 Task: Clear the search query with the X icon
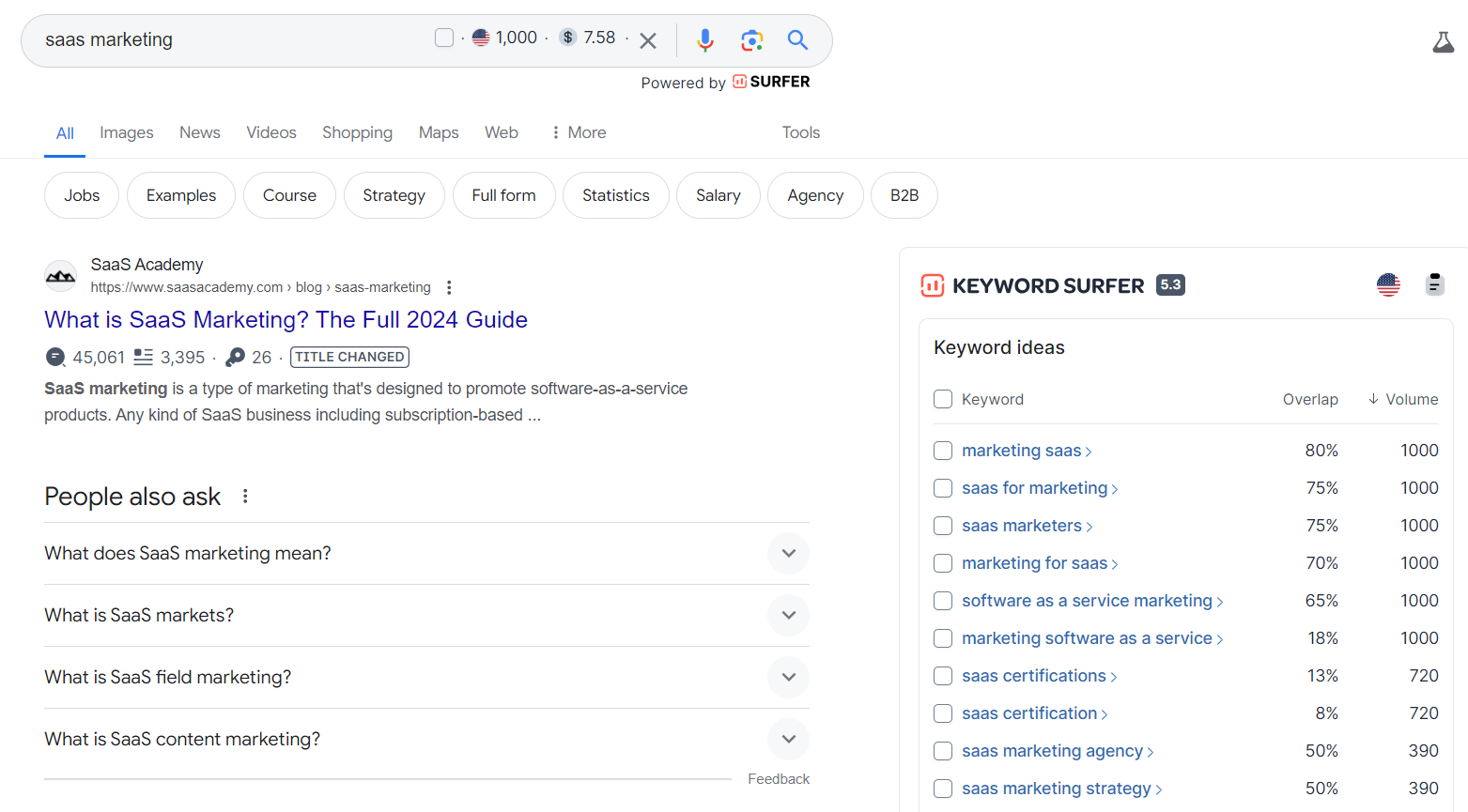tap(647, 39)
